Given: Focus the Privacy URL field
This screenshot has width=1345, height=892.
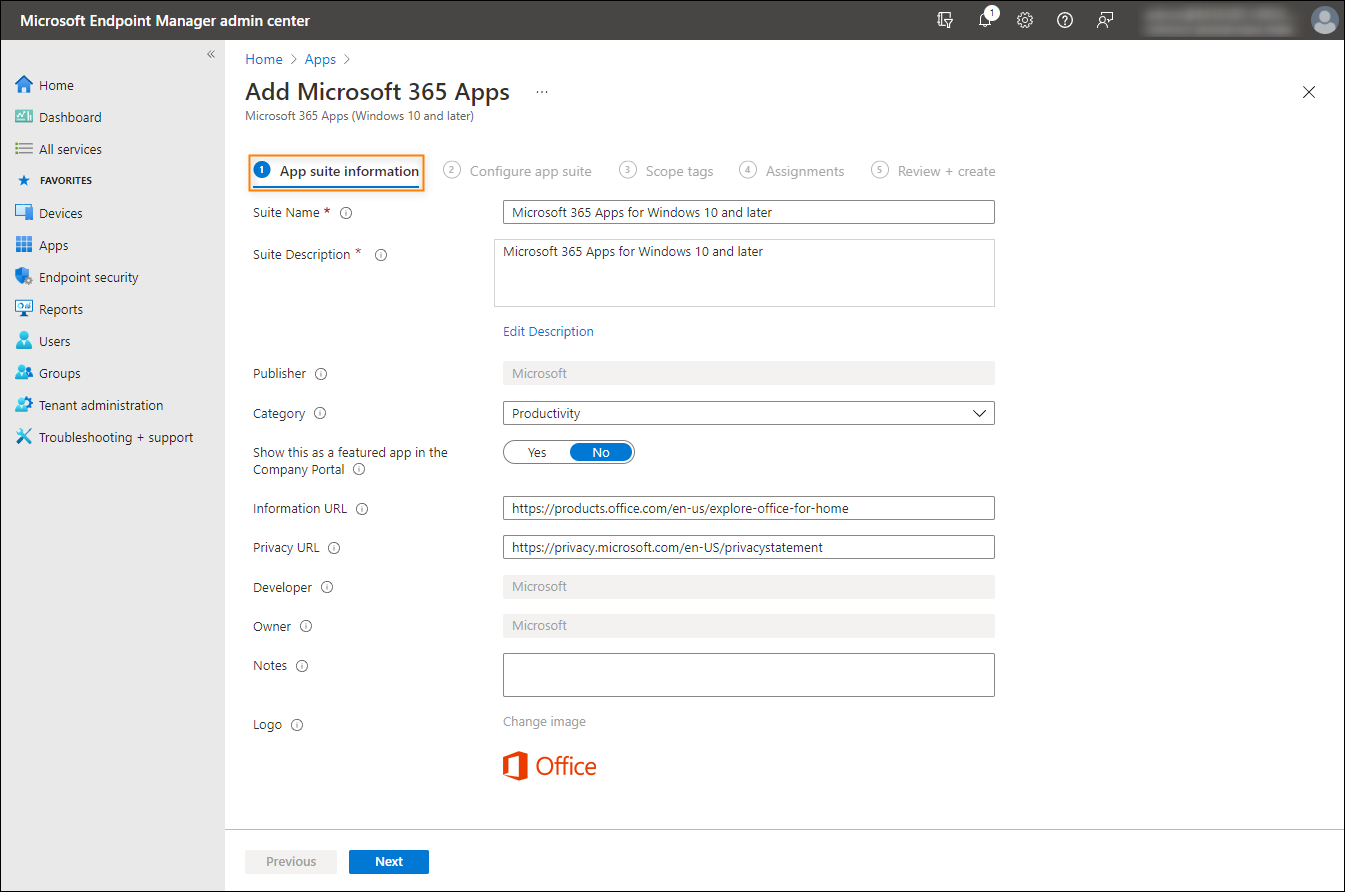Looking at the screenshot, I should [x=748, y=547].
